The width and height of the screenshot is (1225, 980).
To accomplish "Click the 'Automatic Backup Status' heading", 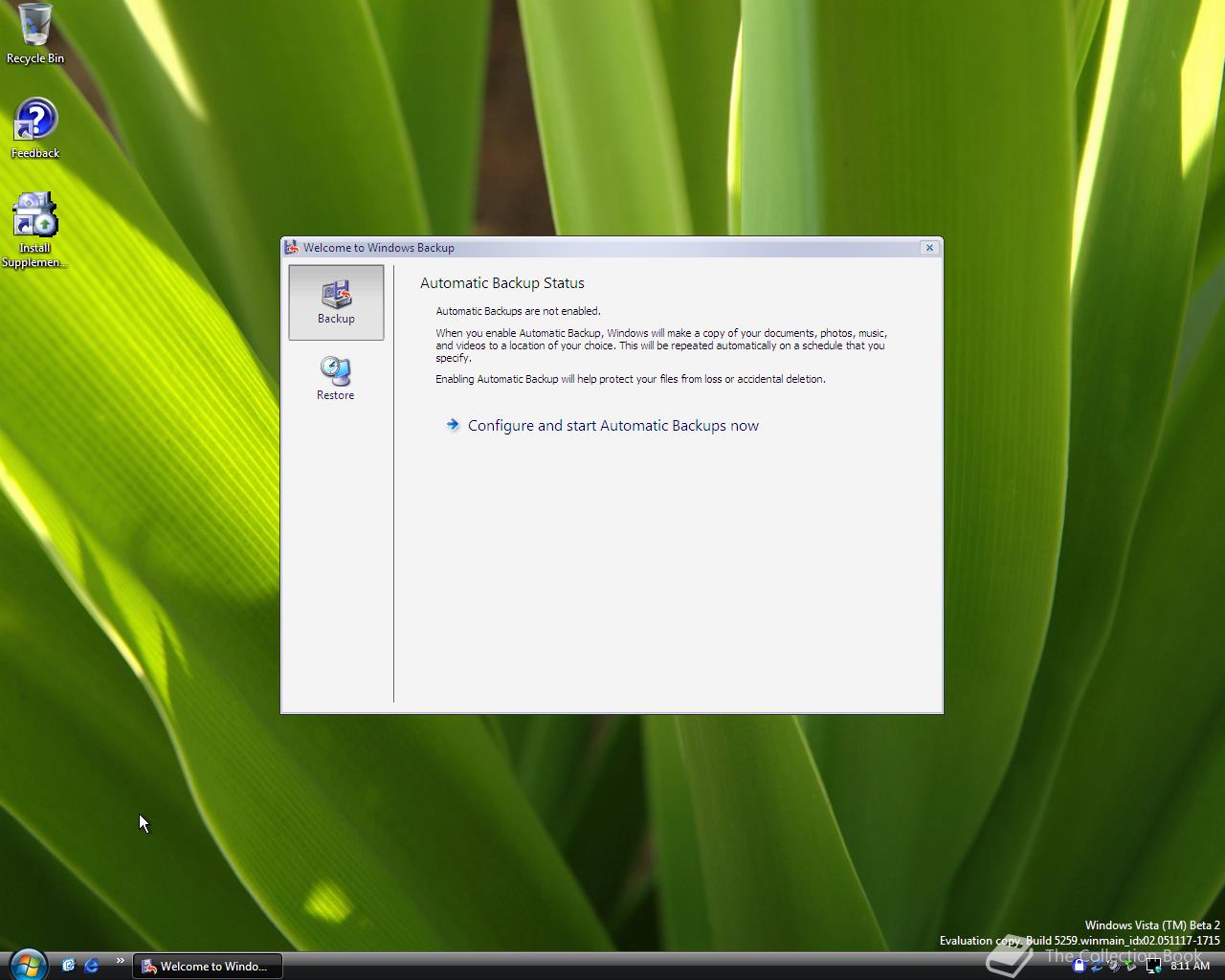I will click(502, 283).
